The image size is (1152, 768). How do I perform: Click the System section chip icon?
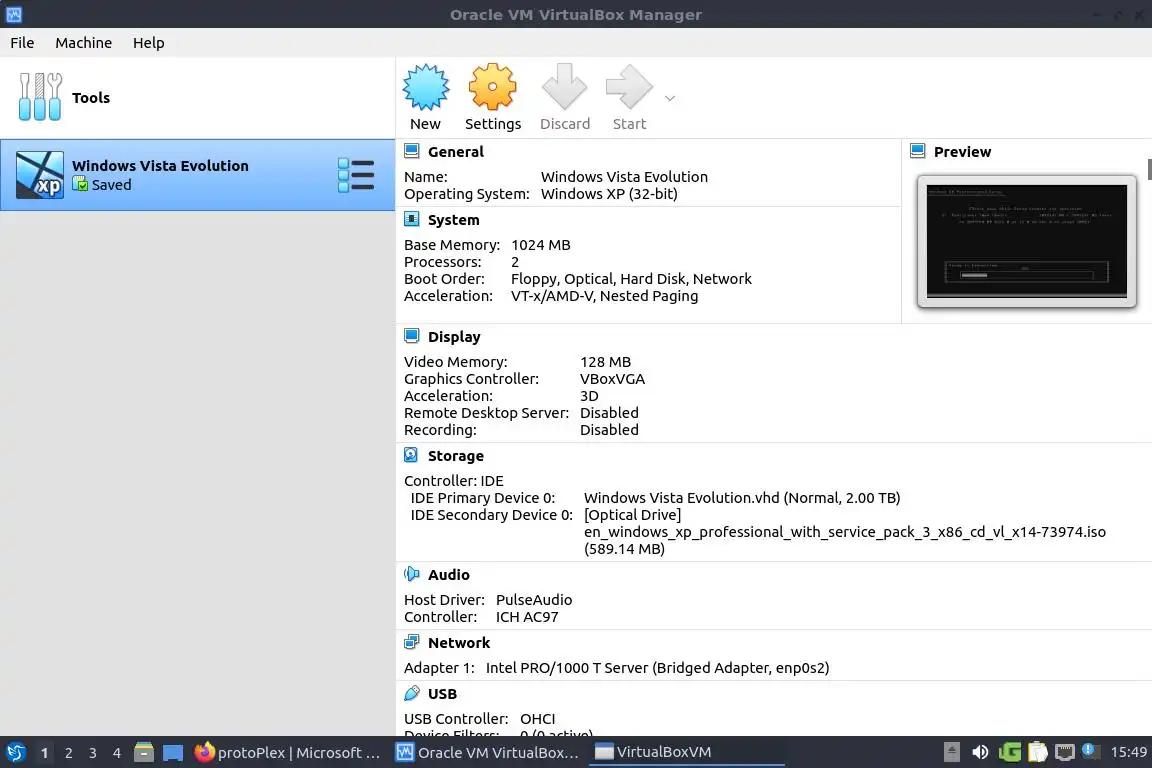coord(411,220)
